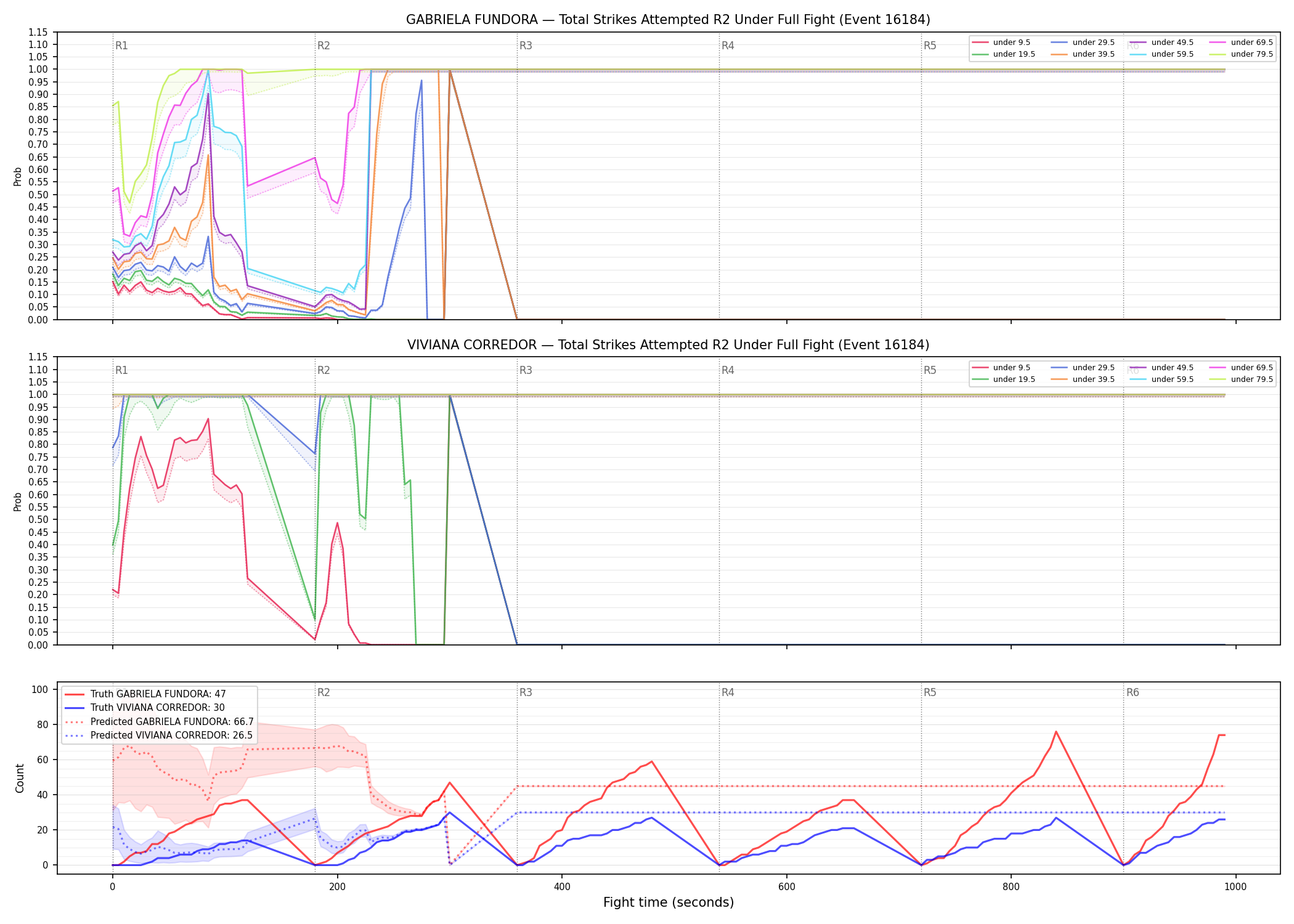Click the R6 marker on the Count chart
The width and height of the screenshot is (1294, 924).
coord(1133,692)
